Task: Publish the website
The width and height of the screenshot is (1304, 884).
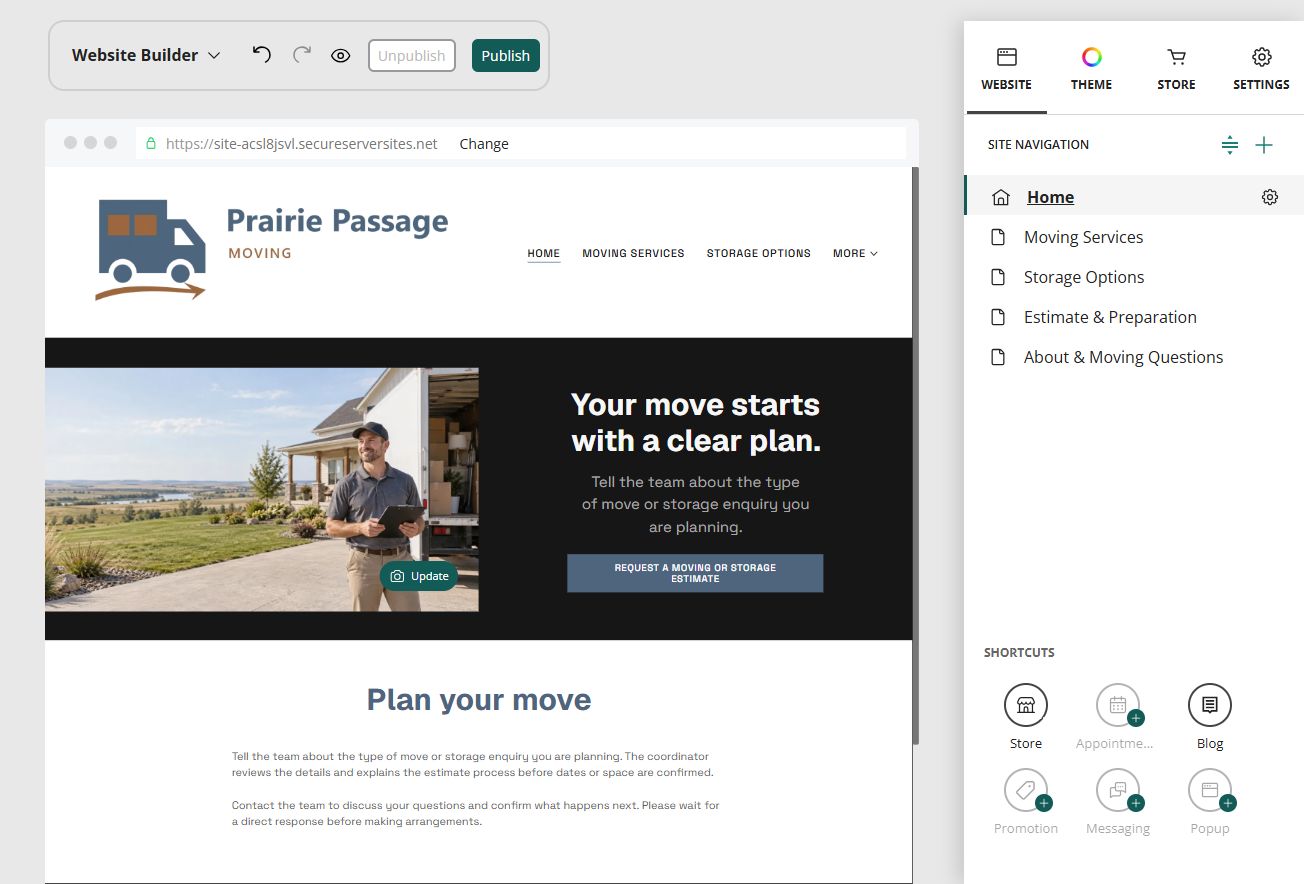Action: click(x=506, y=56)
